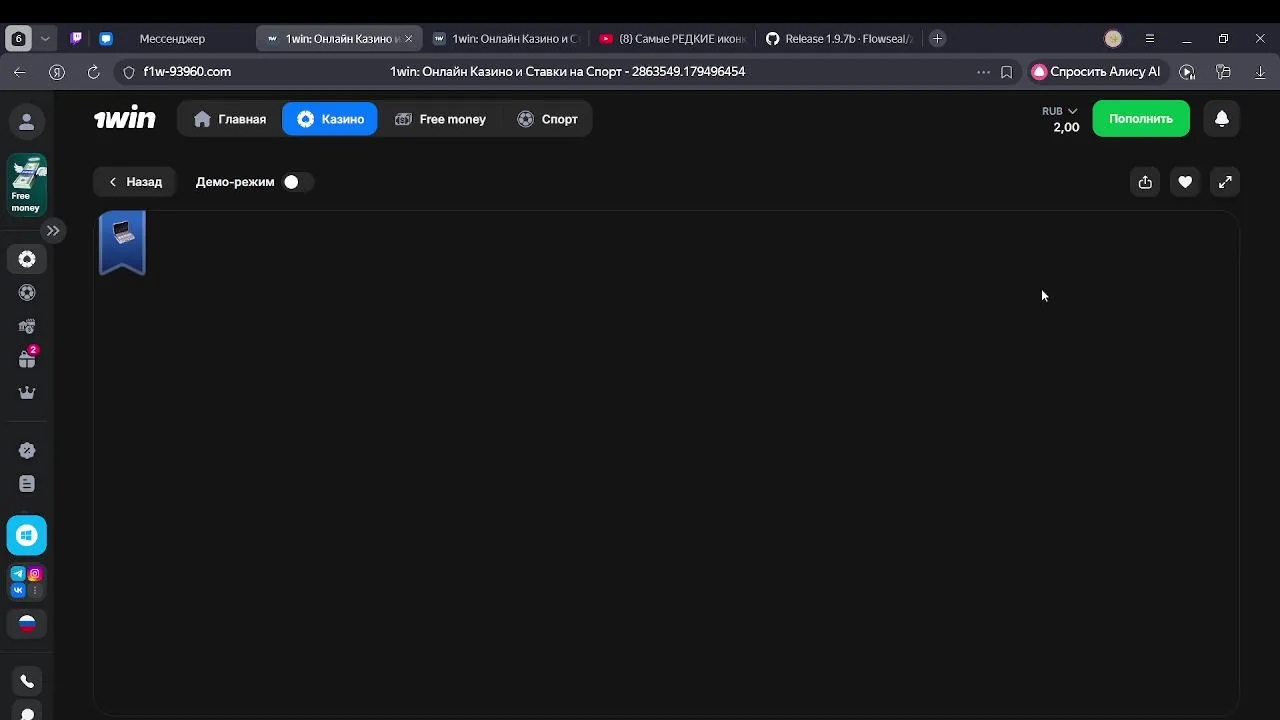Open the percent promotions icon in sidebar
1280x720 pixels.
pos(27,451)
